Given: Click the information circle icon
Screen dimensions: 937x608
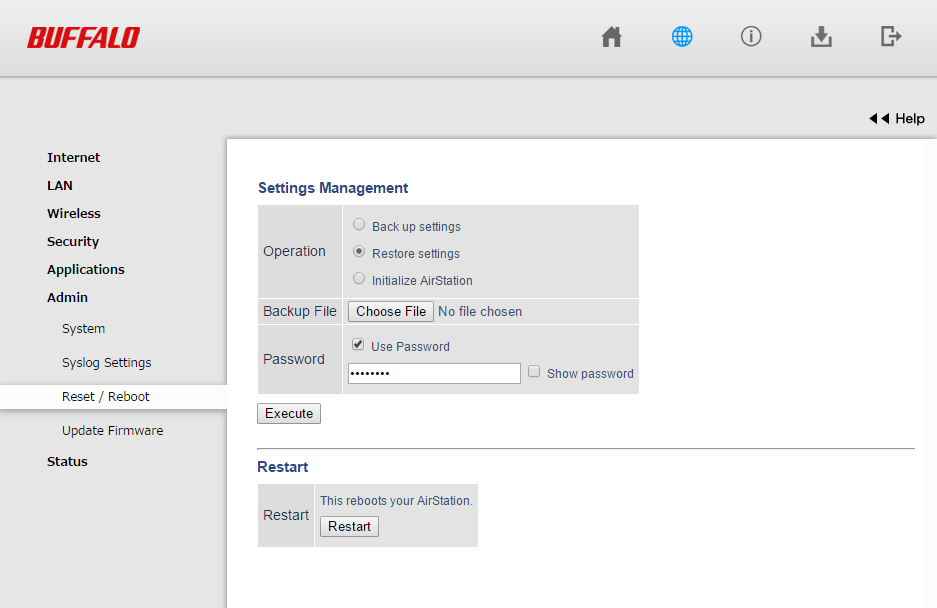Looking at the screenshot, I should (x=751, y=37).
